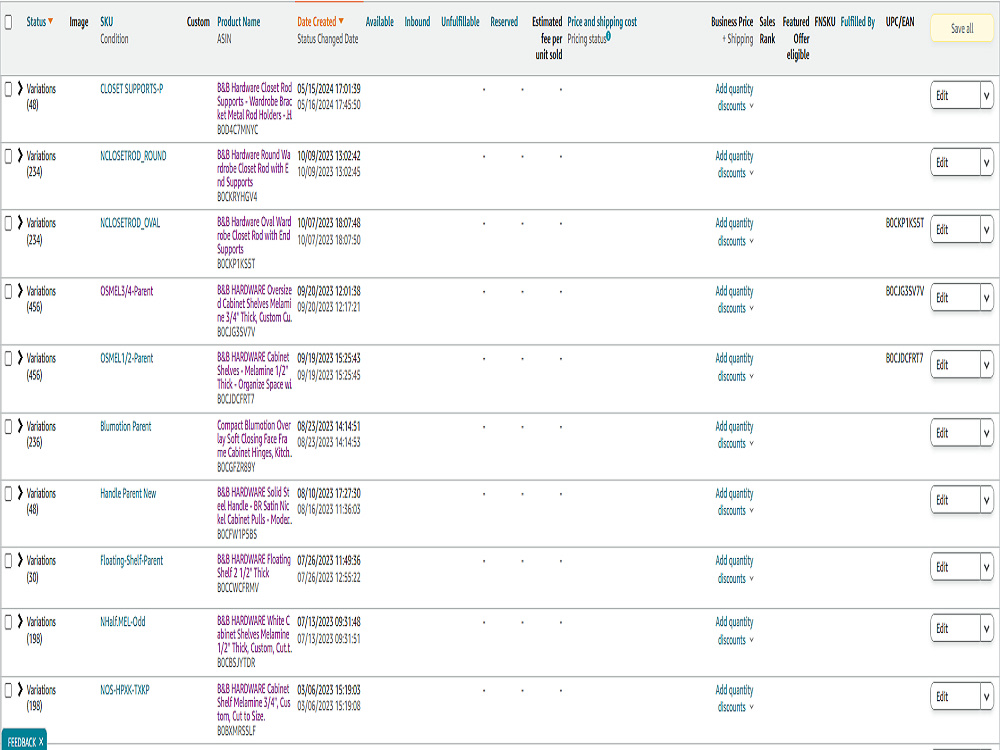1000x750 pixels.
Task: Expand variations for Handle Parent New
Action: (20, 493)
